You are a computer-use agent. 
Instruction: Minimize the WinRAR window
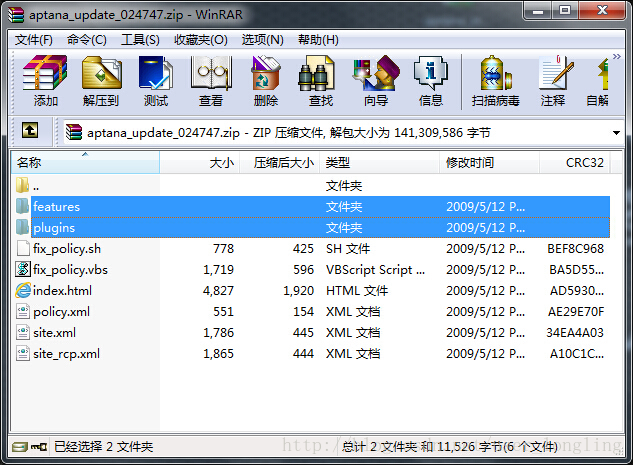tap(538, 10)
